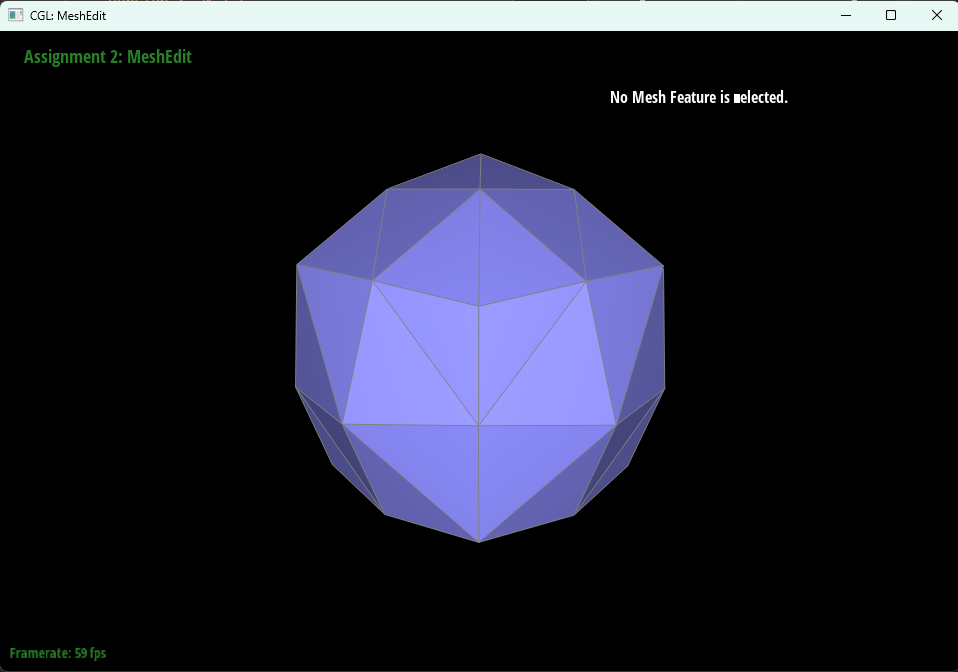Click the "Framerate: 59 fps" indicator
The width and height of the screenshot is (958, 672).
58,653
